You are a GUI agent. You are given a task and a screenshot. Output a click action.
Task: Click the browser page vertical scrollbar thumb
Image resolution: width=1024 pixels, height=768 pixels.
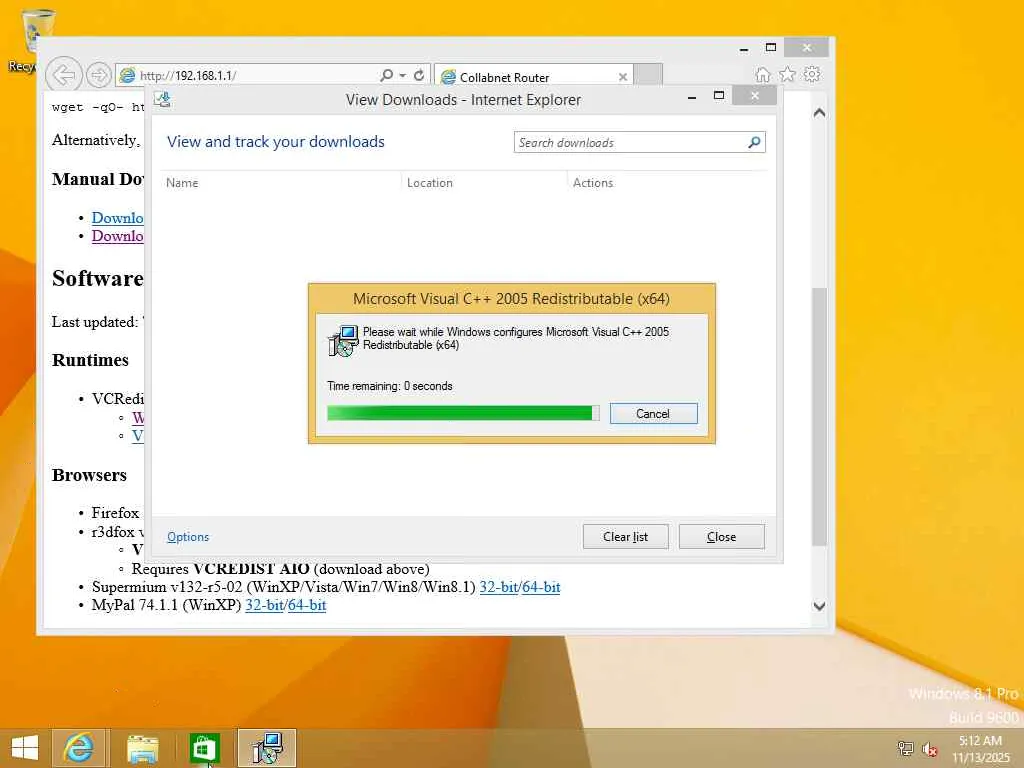tap(819, 416)
